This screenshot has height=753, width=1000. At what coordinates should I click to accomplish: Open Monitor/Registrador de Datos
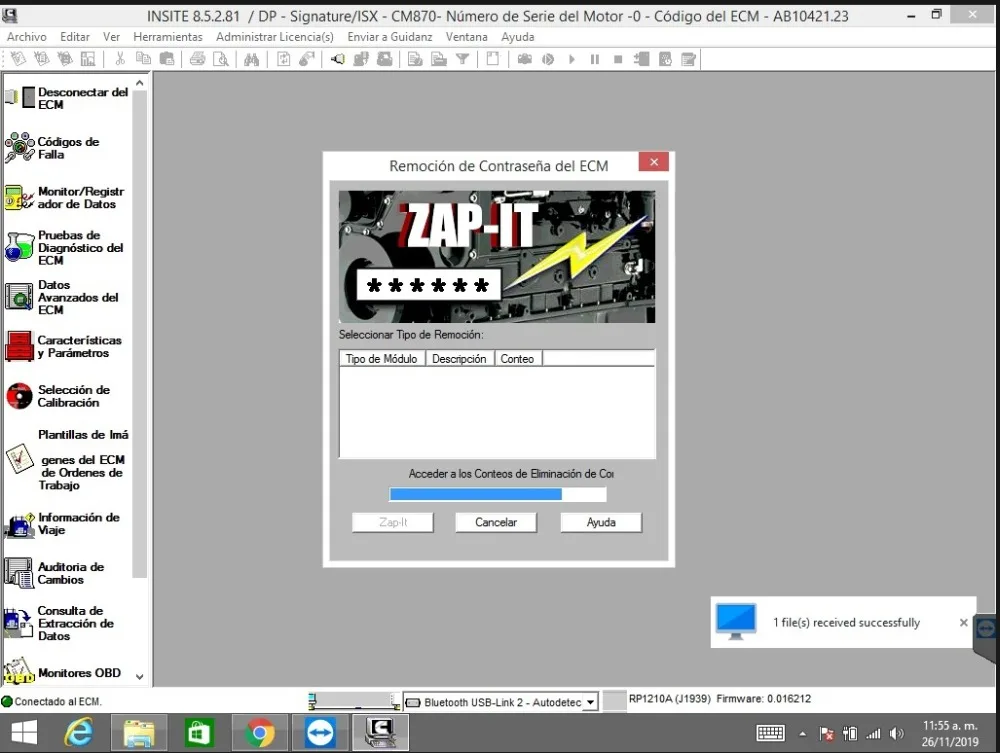point(65,198)
